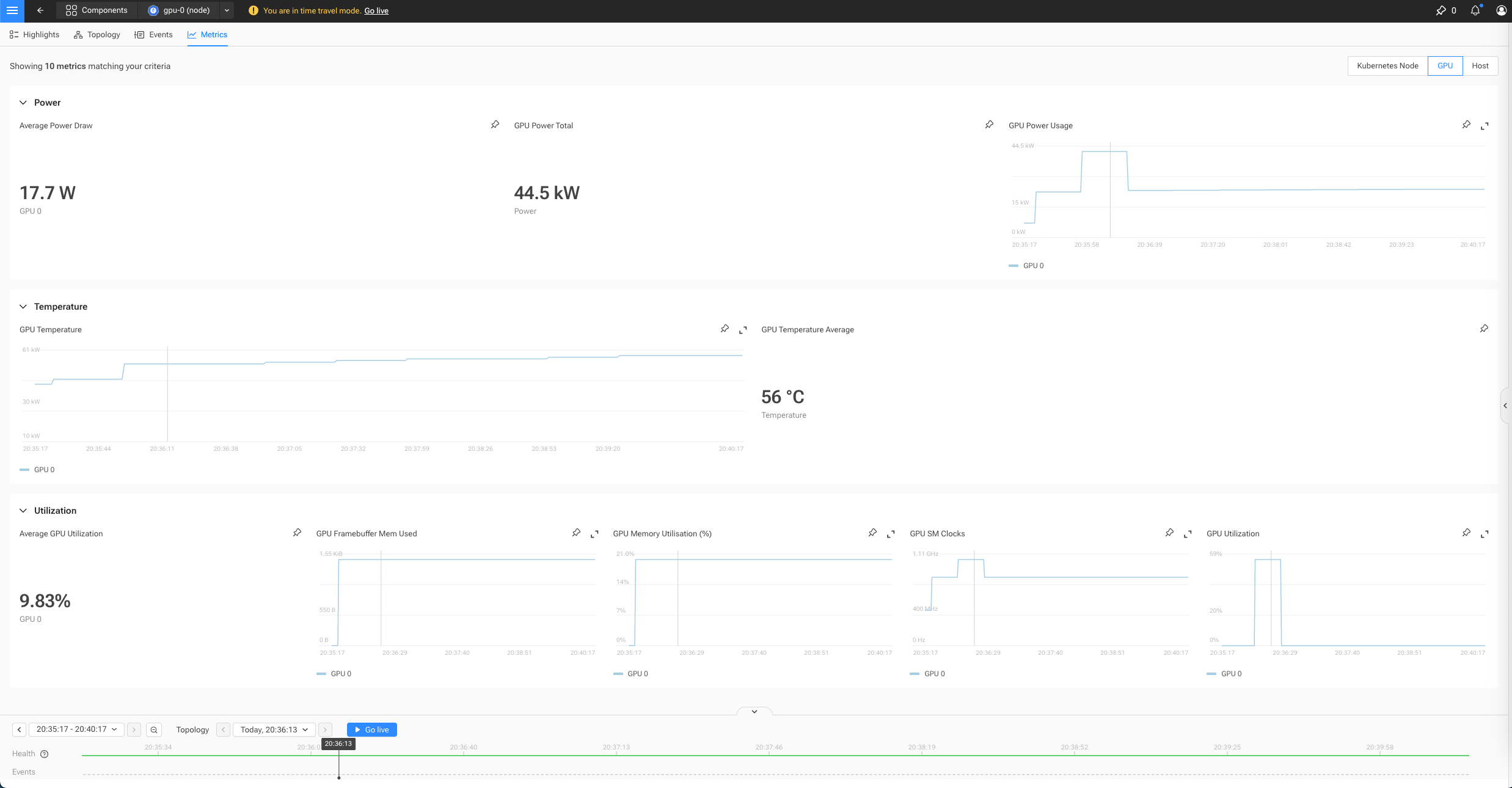
Task: Select the Host metrics filter
Action: [x=1480, y=66]
